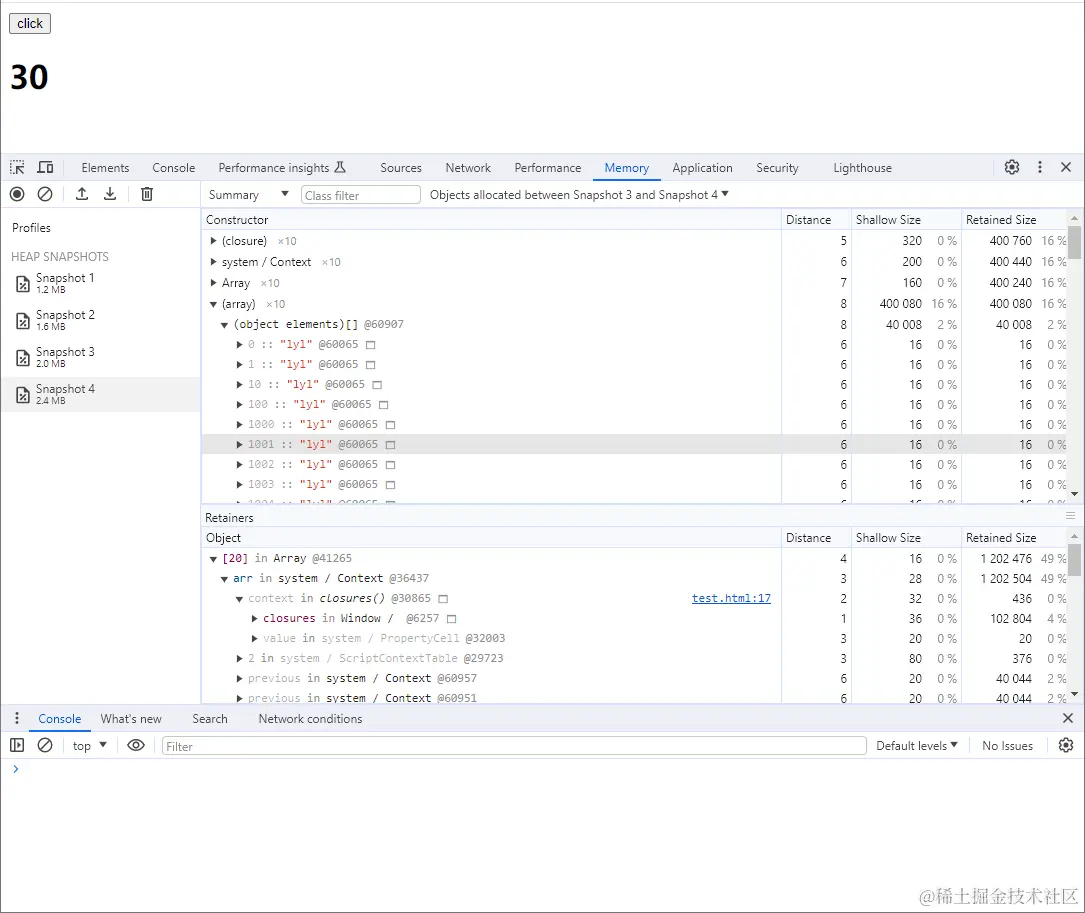The image size is (1085, 913).
Task: Toggle the console sidebar icon
Action: pos(17,745)
